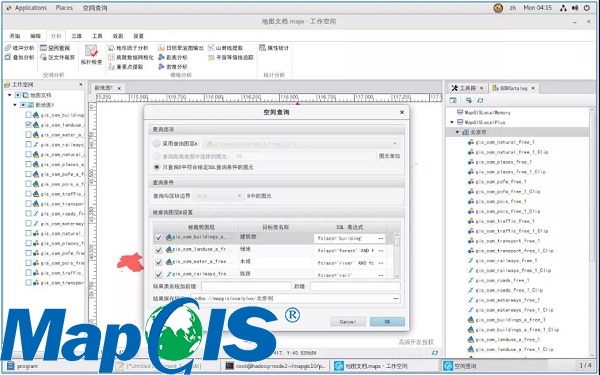Uncheck the railways row in the query table
Screen dimensions: 600x375
pos(158,274)
